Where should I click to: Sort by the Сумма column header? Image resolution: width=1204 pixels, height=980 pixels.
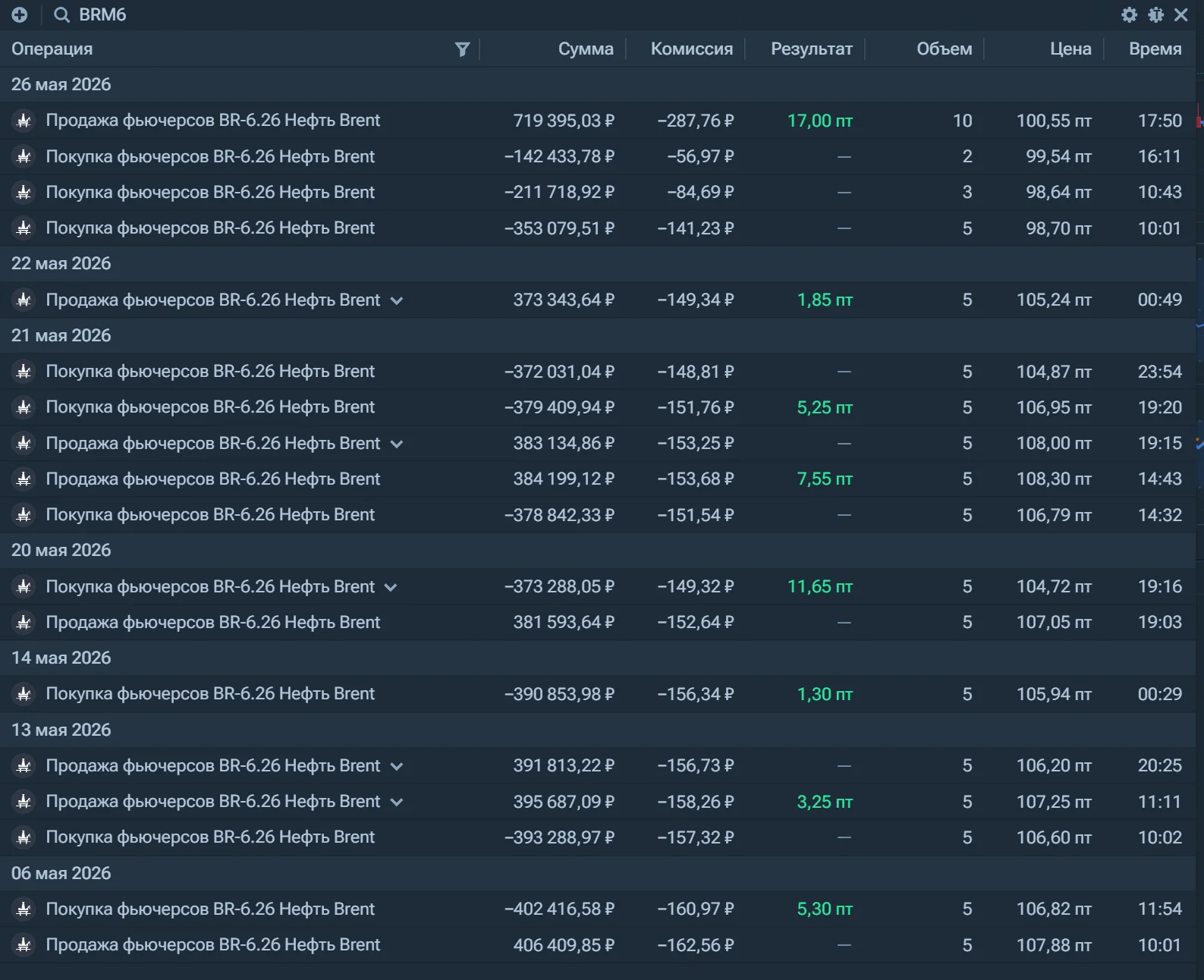point(586,49)
